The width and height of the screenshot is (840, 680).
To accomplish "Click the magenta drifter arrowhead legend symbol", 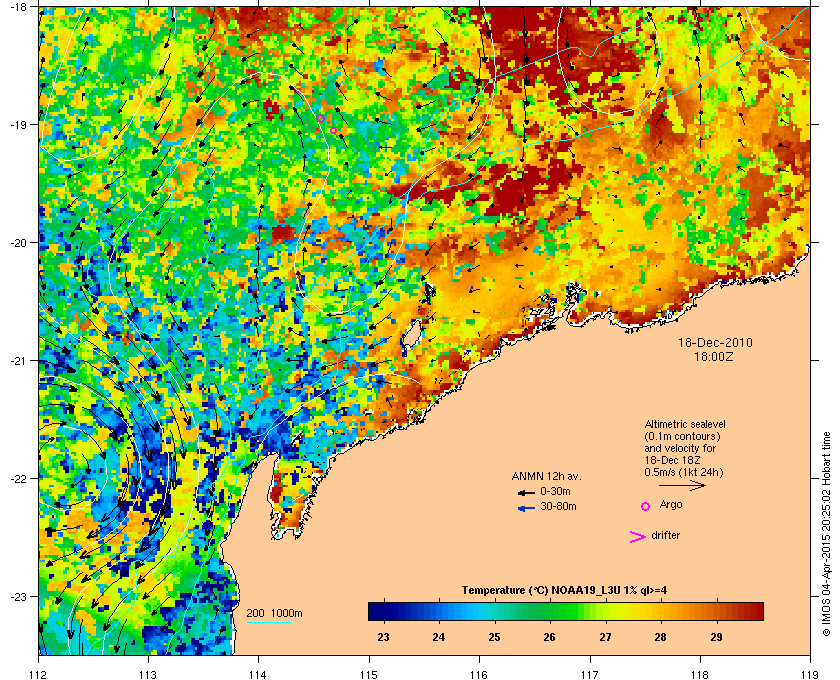I will pos(637,537).
